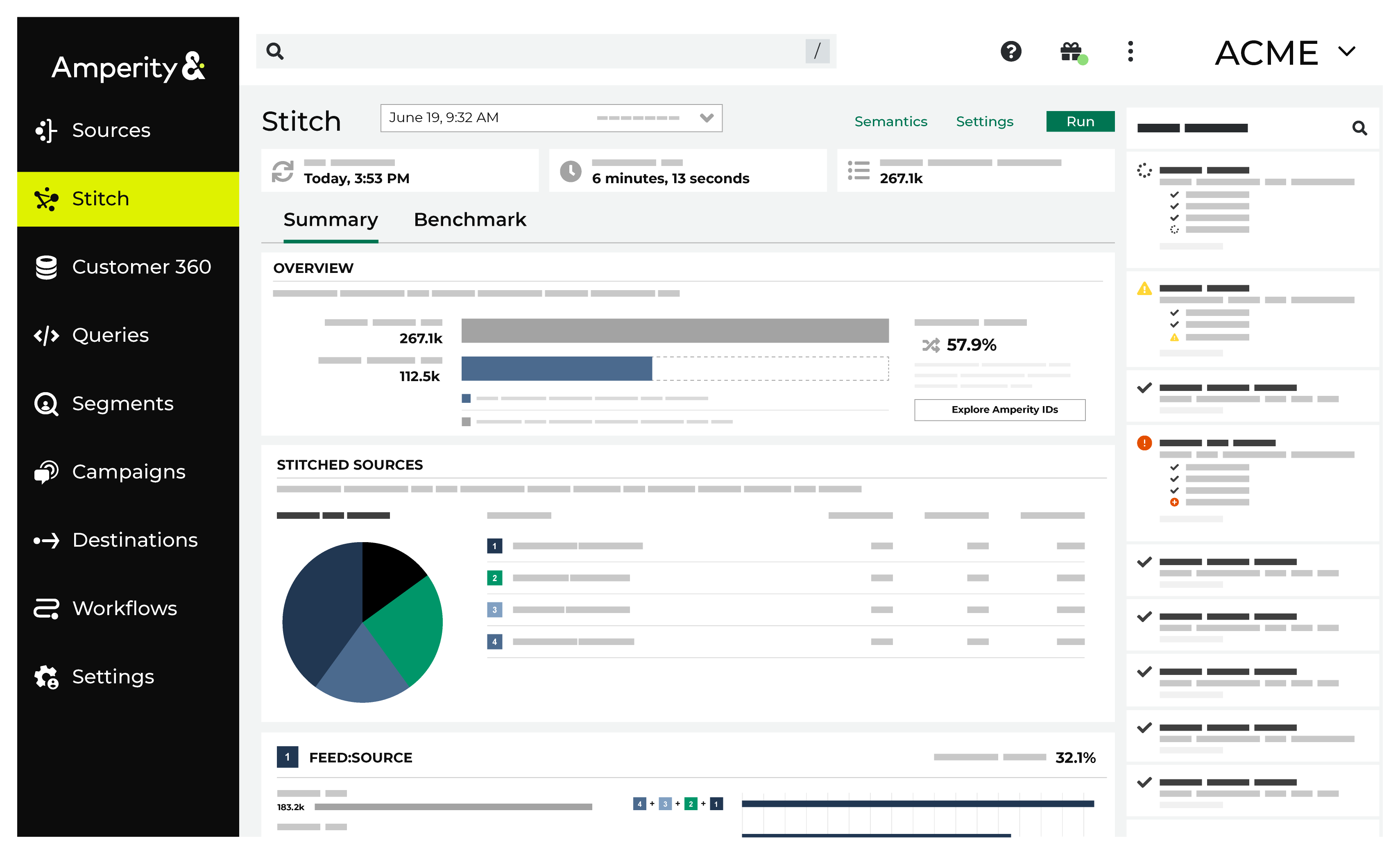Viewport: 1400px width, 854px height.
Task: Switch to the Summary tab
Action: (331, 220)
